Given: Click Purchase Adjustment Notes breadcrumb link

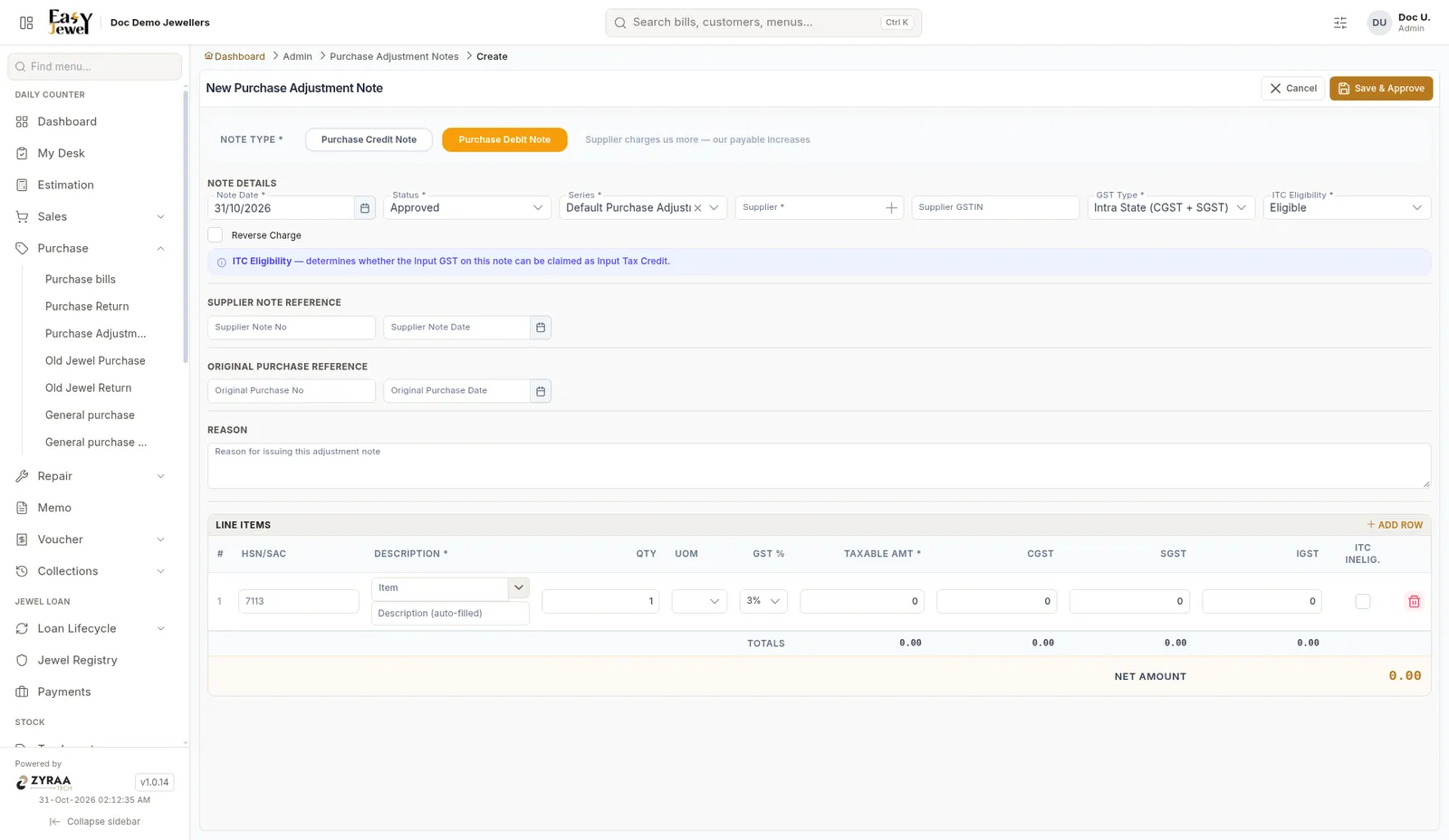Looking at the screenshot, I should point(394,56).
